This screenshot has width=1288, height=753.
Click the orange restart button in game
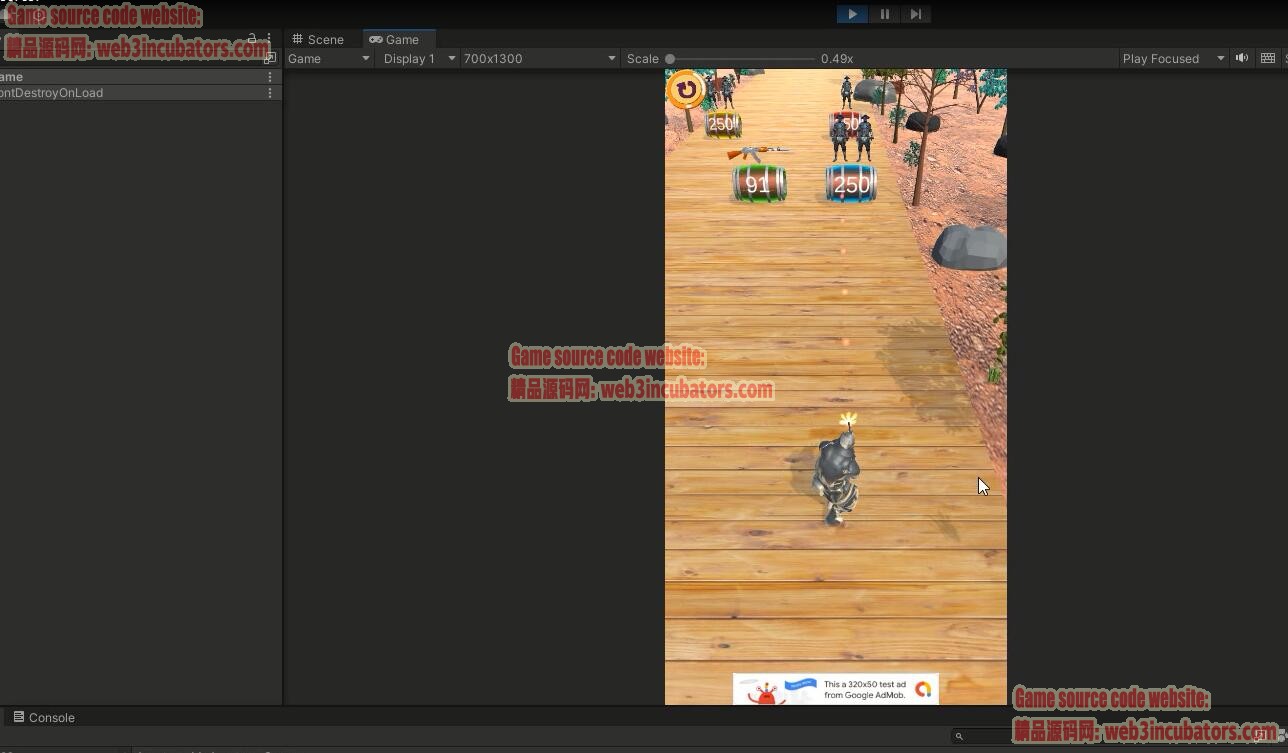686,90
